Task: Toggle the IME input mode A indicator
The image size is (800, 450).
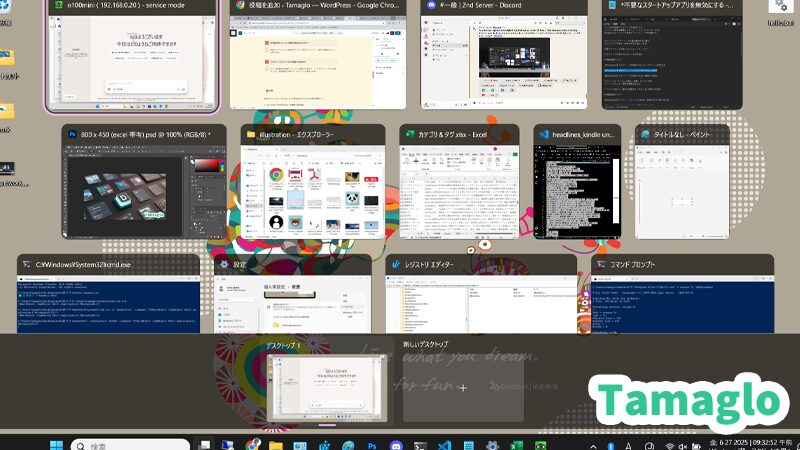Action: point(629,446)
